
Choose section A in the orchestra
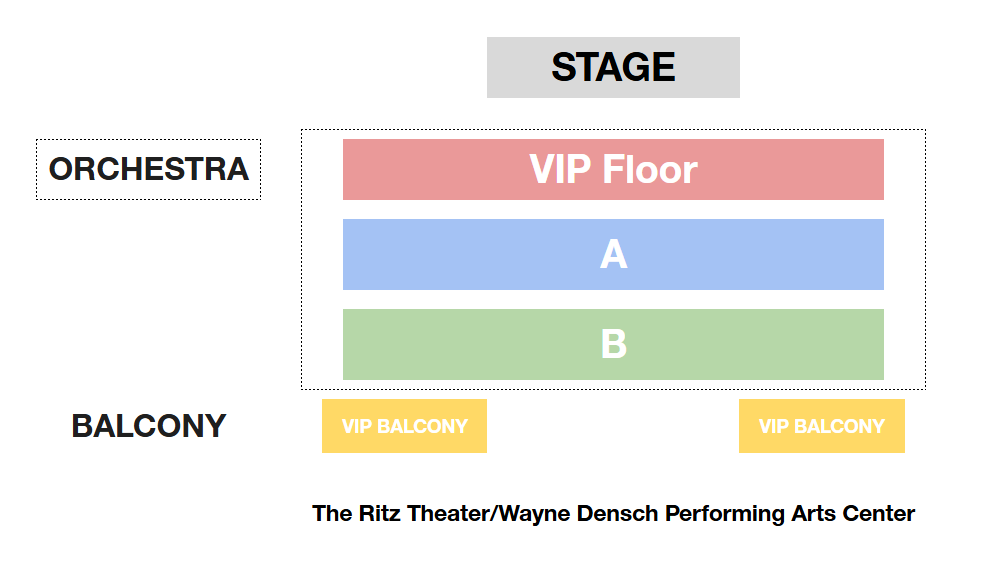(x=613, y=254)
